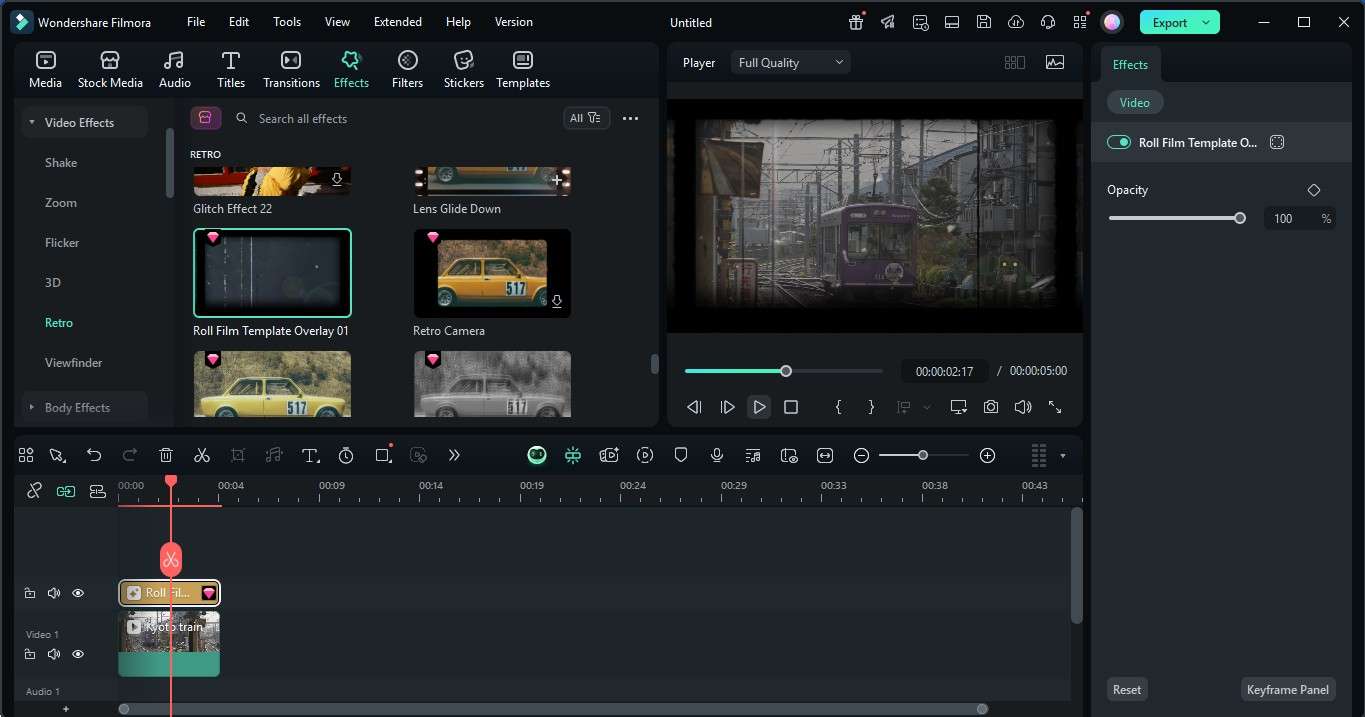The image size is (1365, 717).
Task: Open the Extended menu
Action: click(398, 22)
